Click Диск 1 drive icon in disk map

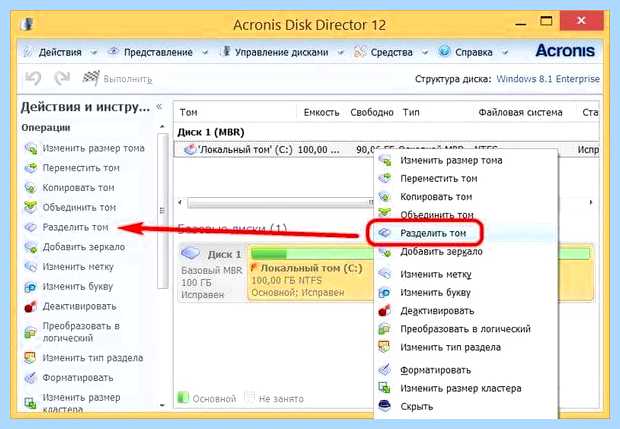click(191, 253)
